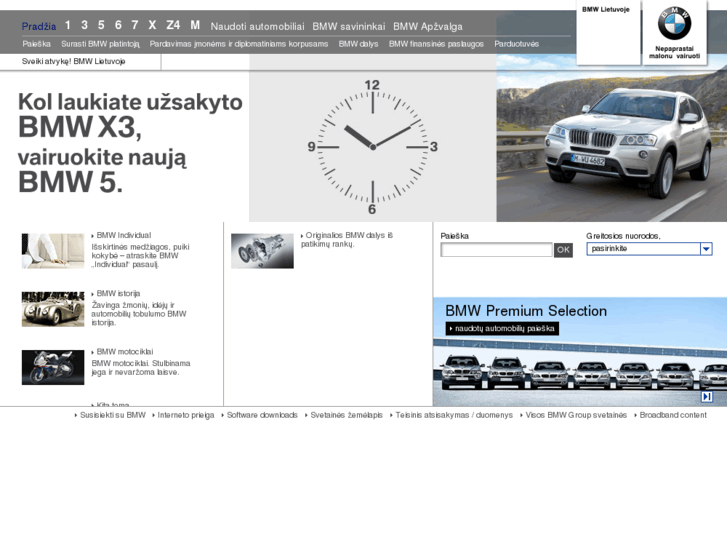The width and height of the screenshot is (727, 545).
Task: Open Visos BMW Group svetainės footer link
Action: click(576, 415)
